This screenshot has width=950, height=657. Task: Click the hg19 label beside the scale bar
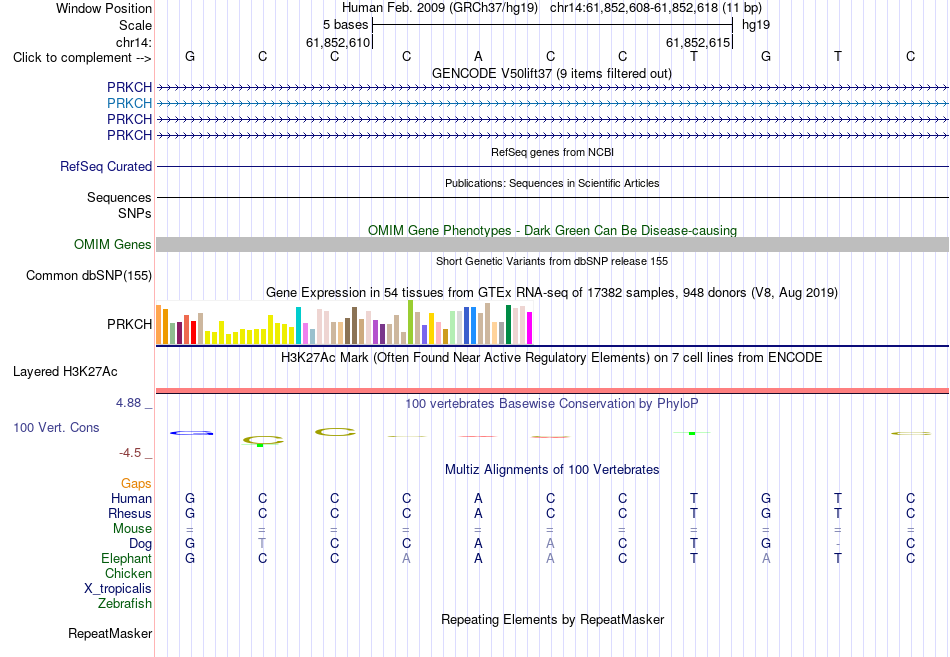tap(756, 25)
